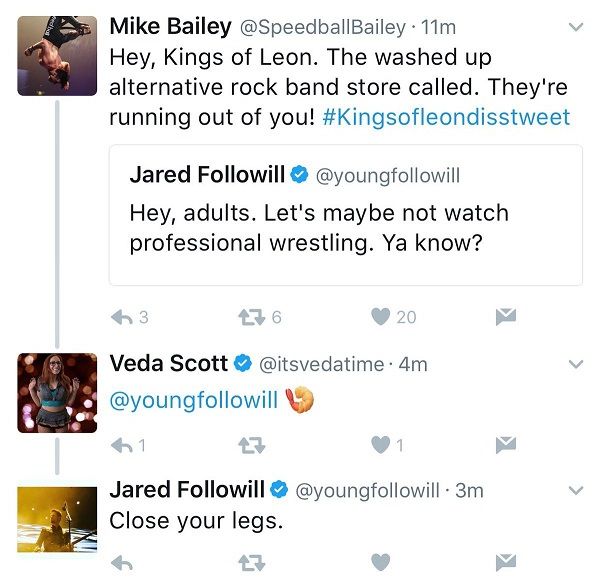This screenshot has height=583, width=600.
Task: Reply to Veda Scott's tweet
Action: 121,444
